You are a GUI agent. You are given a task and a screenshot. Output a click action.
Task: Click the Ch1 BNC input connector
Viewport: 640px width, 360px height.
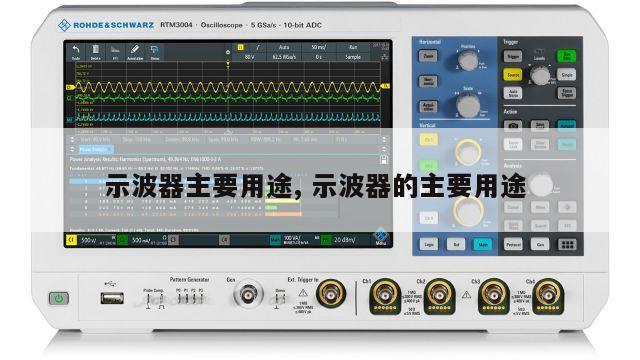tap(385, 296)
